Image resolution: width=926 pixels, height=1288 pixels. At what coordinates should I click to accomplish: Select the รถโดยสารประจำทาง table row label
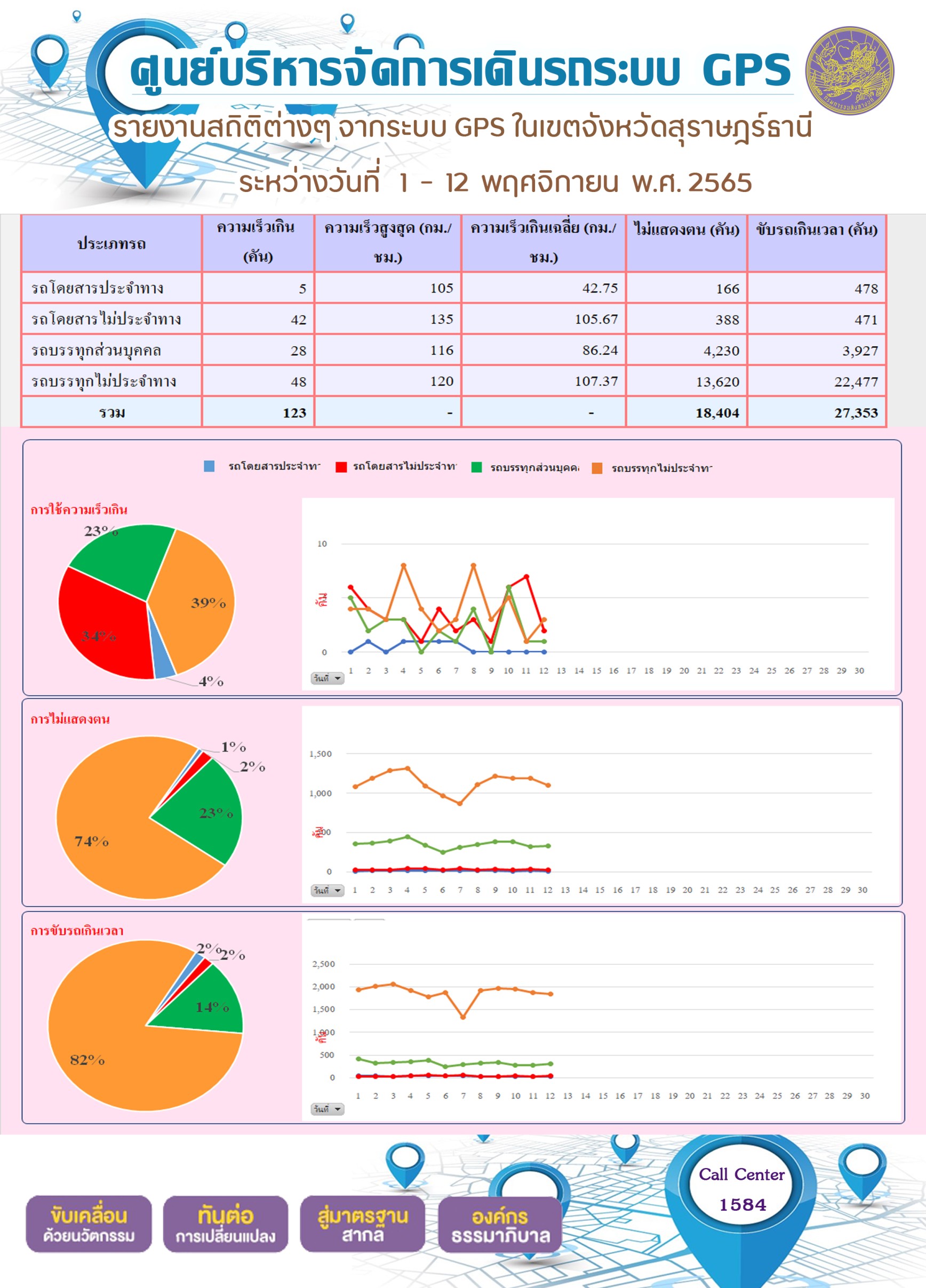tap(97, 289)
